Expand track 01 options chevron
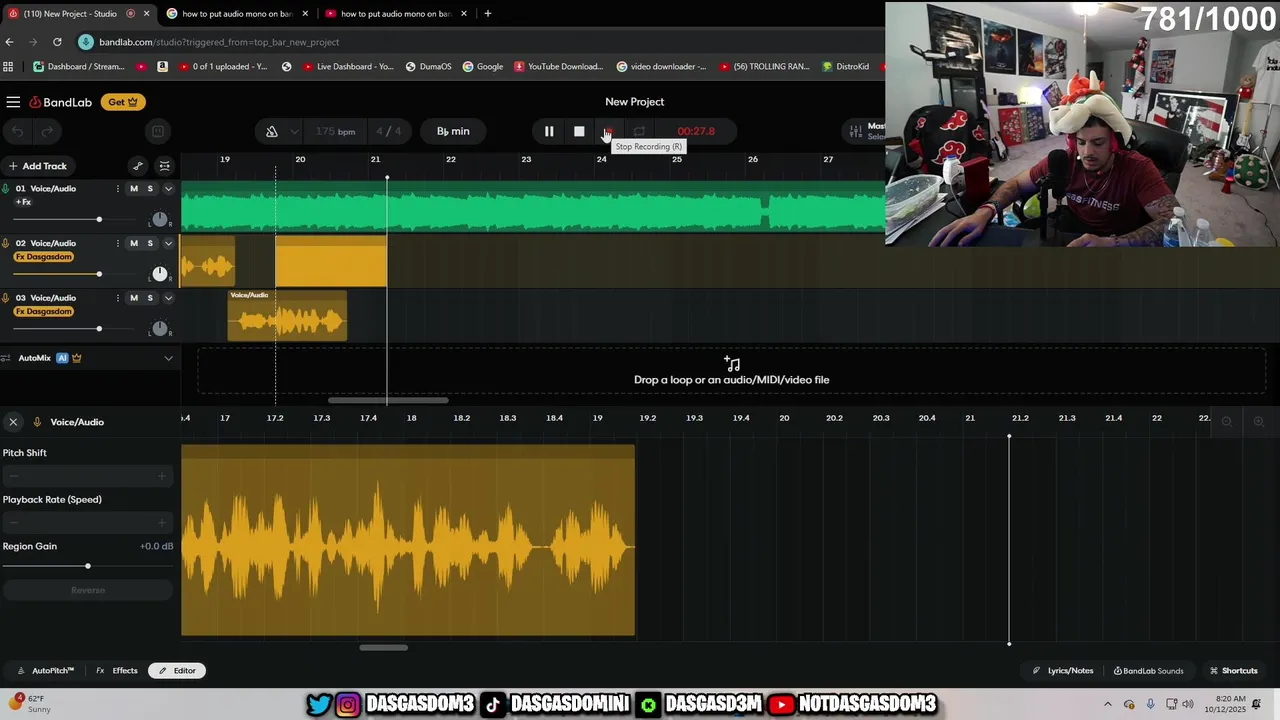Screen dimensions: 1280x720 pyautogui.click(x=168, y=189)
